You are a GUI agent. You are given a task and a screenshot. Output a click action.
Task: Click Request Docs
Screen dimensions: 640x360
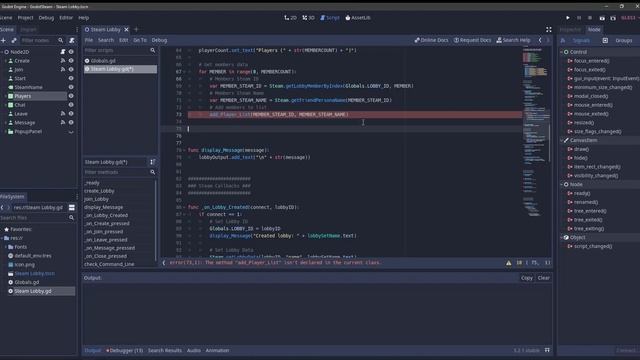(x=472, y=40)
